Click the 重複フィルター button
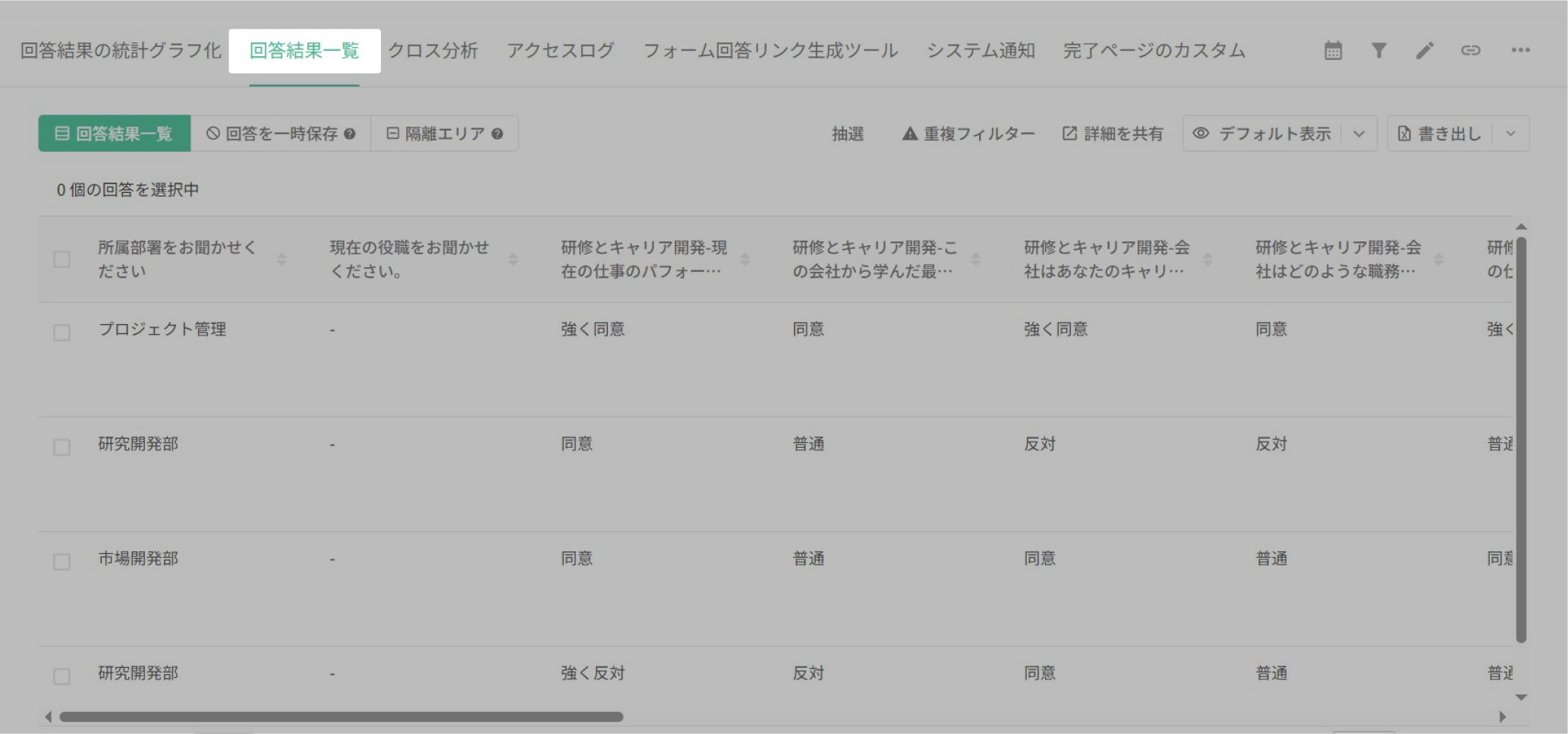Viewport: 1568px width, 734px height. click(968, 134)
